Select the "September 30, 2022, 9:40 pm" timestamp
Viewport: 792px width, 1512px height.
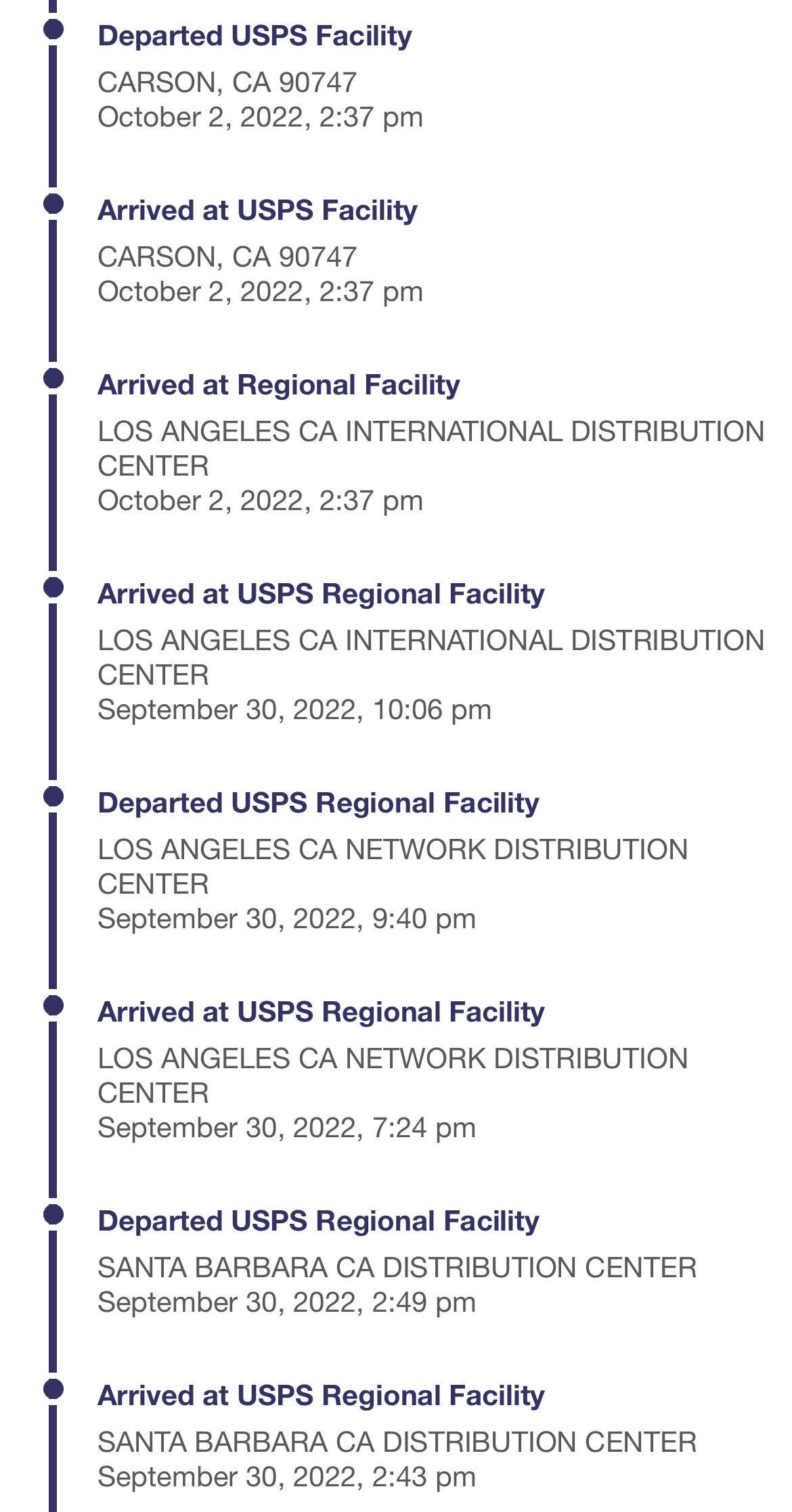[286, 919]
